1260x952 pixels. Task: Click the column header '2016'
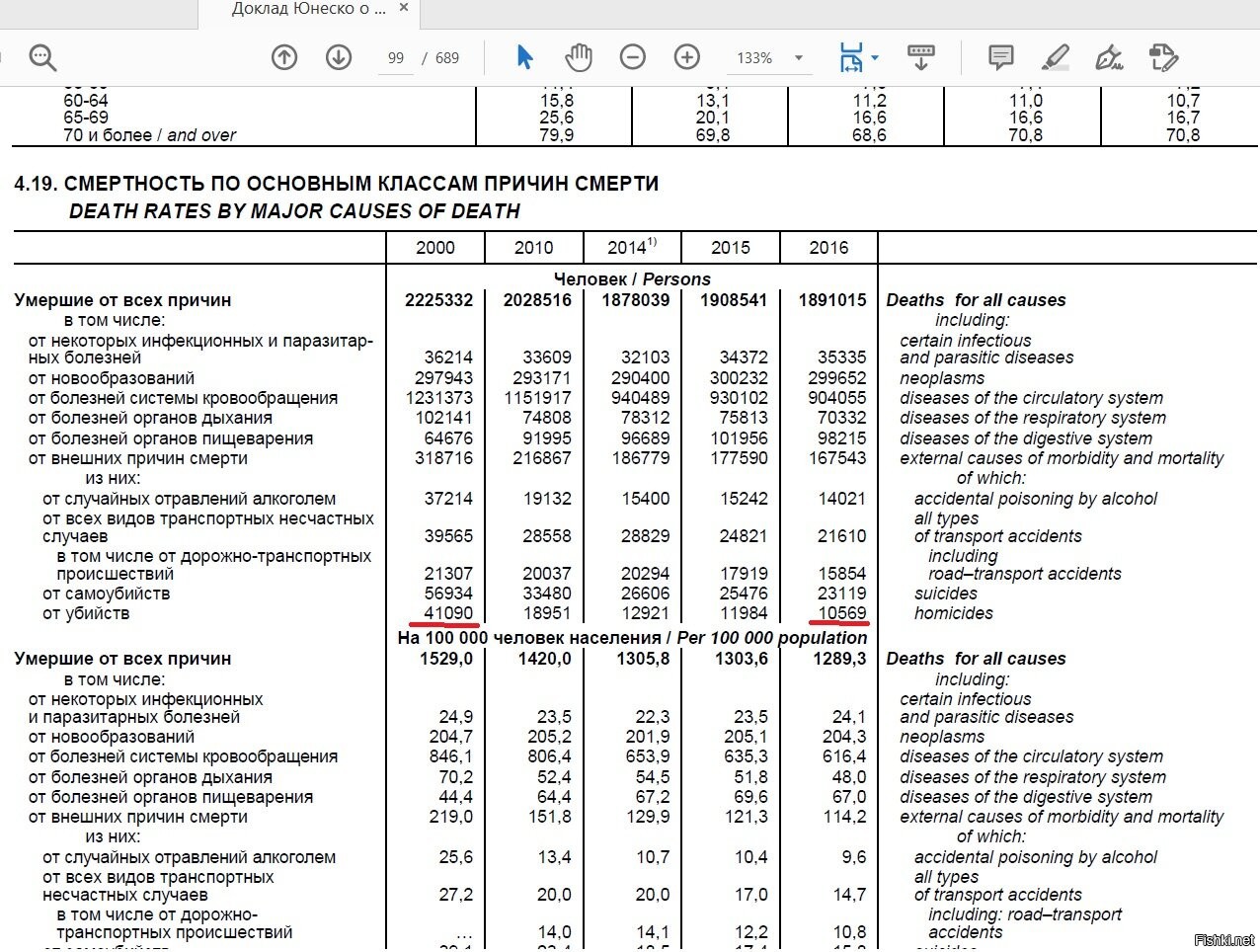pos(828,248)
